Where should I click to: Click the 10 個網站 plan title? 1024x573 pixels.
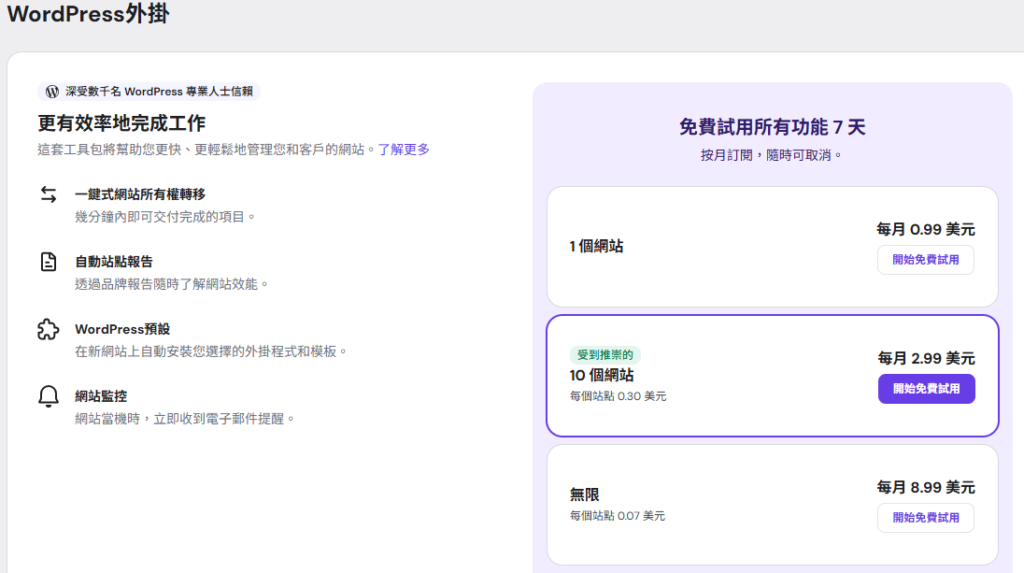(x=601, y=375)
